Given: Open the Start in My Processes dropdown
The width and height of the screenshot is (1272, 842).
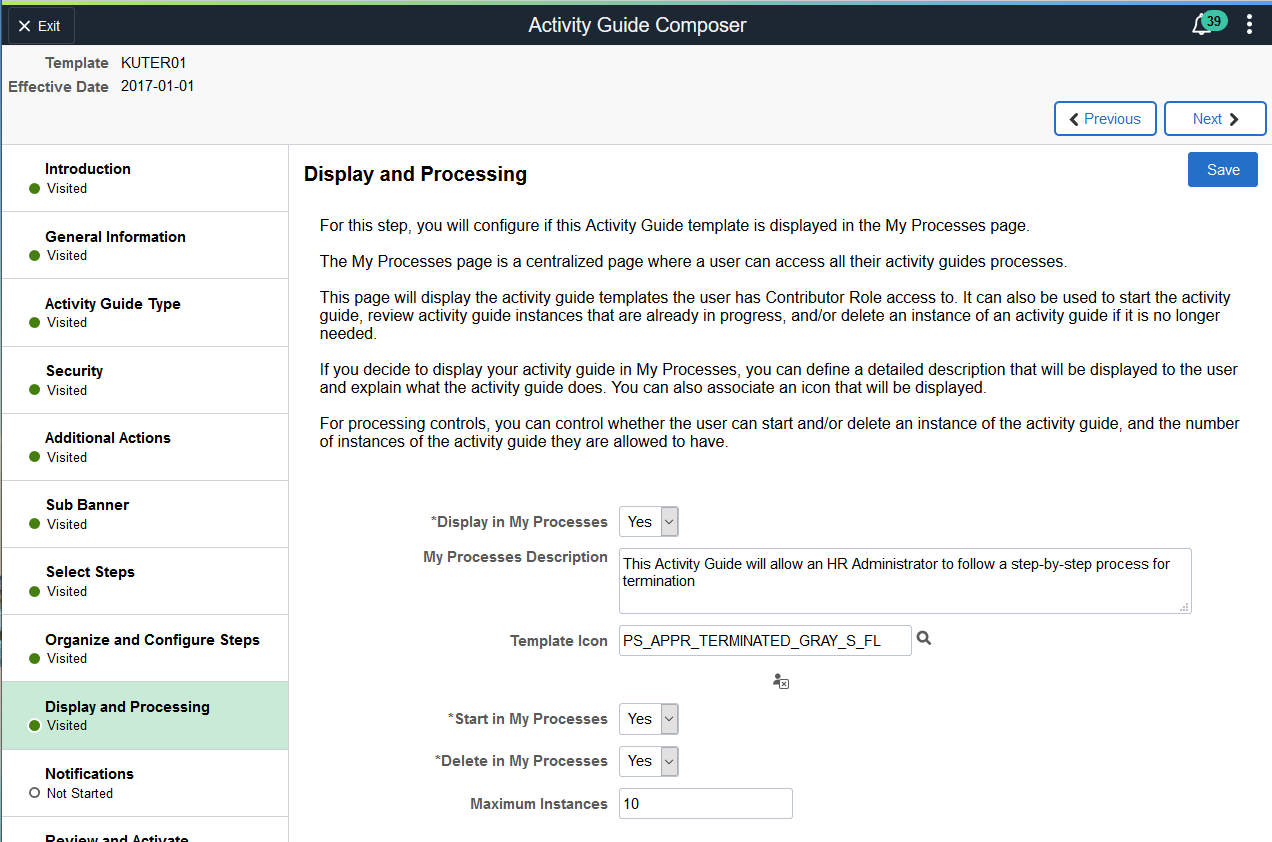Looking at the screenshot, I should [649, 719].
